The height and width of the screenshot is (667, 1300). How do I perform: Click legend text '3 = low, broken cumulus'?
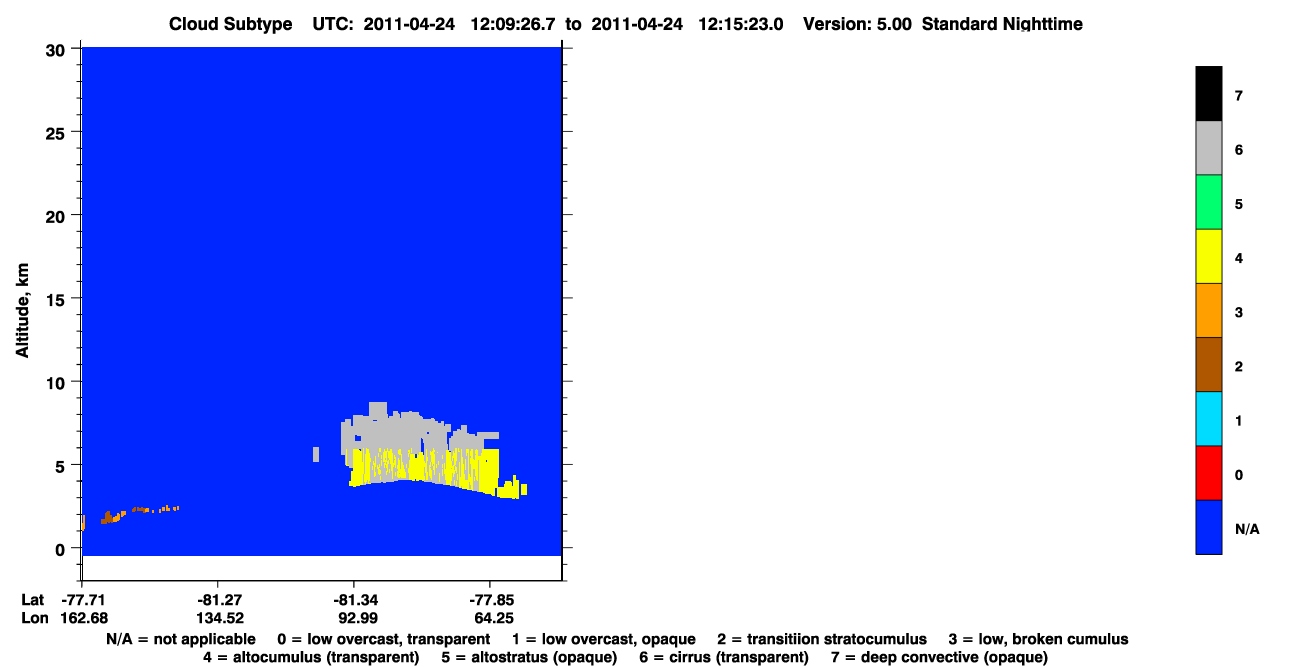pyautogui.click(x=1038, y=639)
